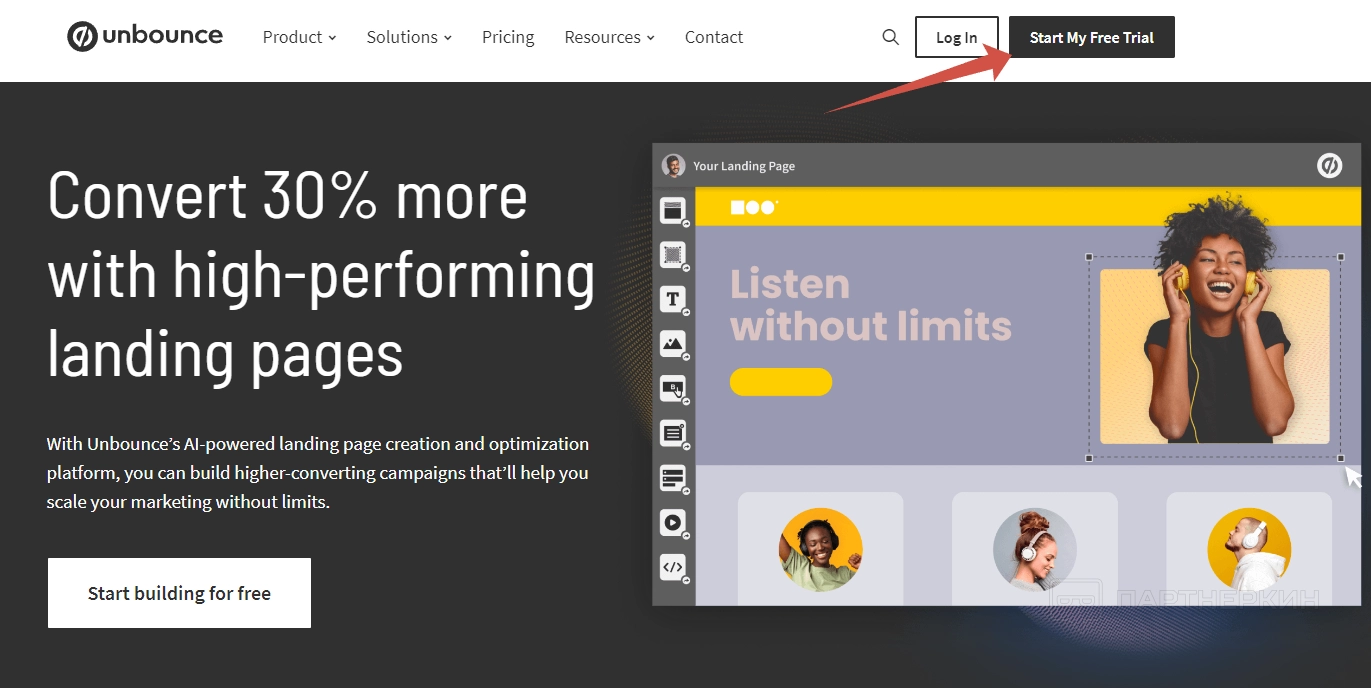Expand the Solutions dropdown menu
The image size is (1371, 688).
point(409,37)
